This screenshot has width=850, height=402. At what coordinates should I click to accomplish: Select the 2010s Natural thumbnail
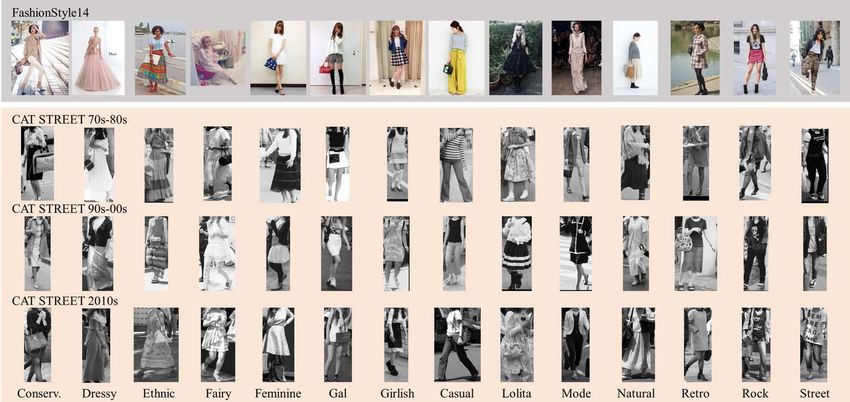(x=638, y=345)
